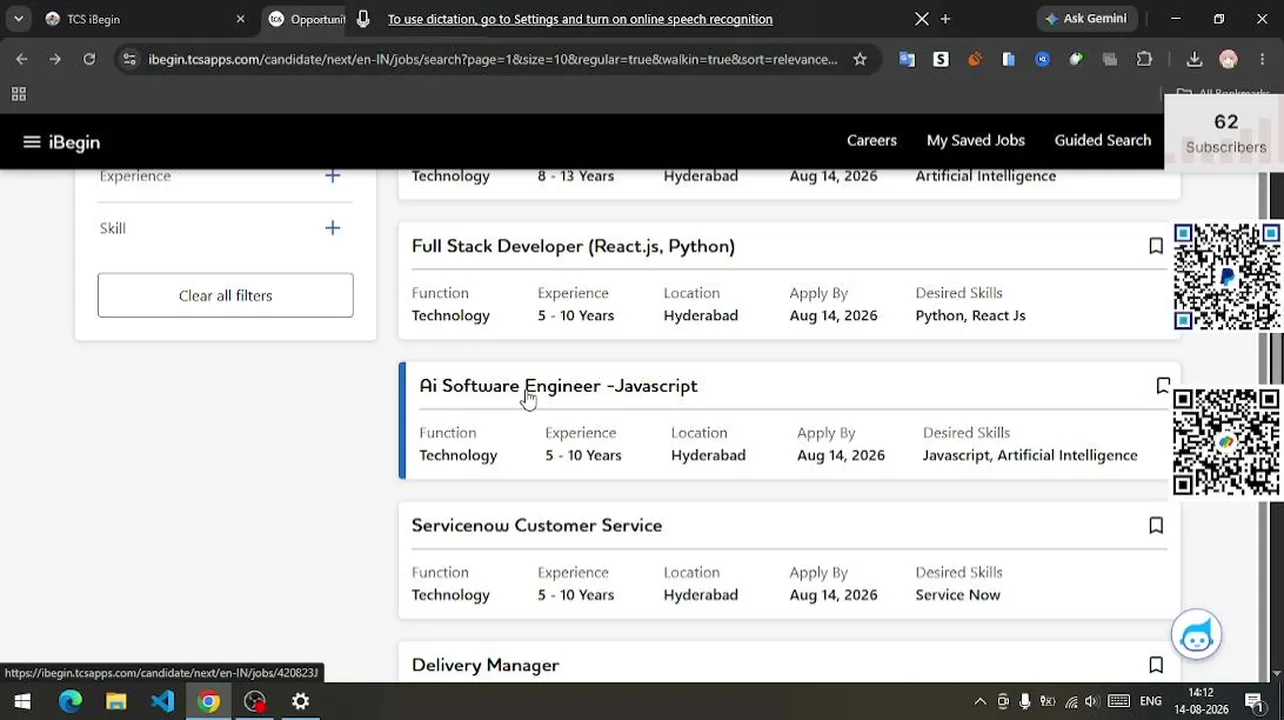Open the Ai Software Engineer -Javascript job
Image resolution: width=1284 pixels, height=720 pixels.
coord(558,386)
